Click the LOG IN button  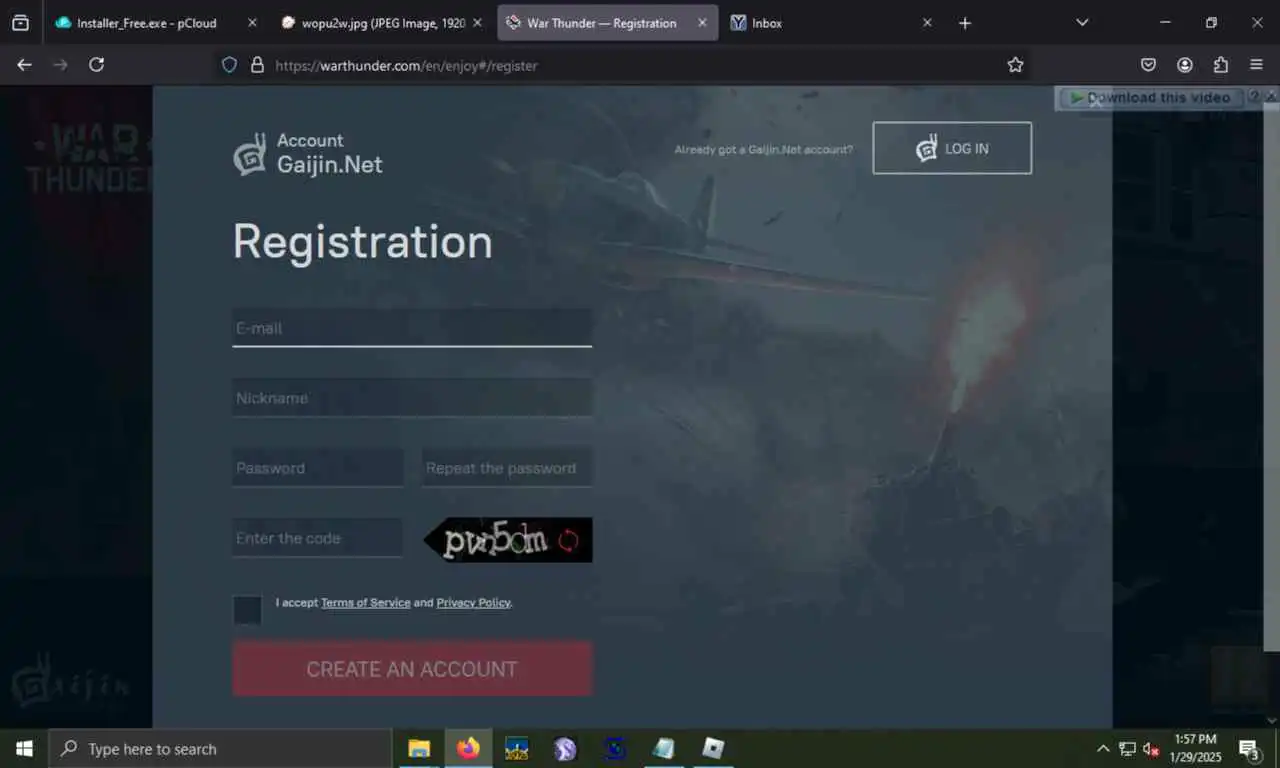[x=952, y=148]
